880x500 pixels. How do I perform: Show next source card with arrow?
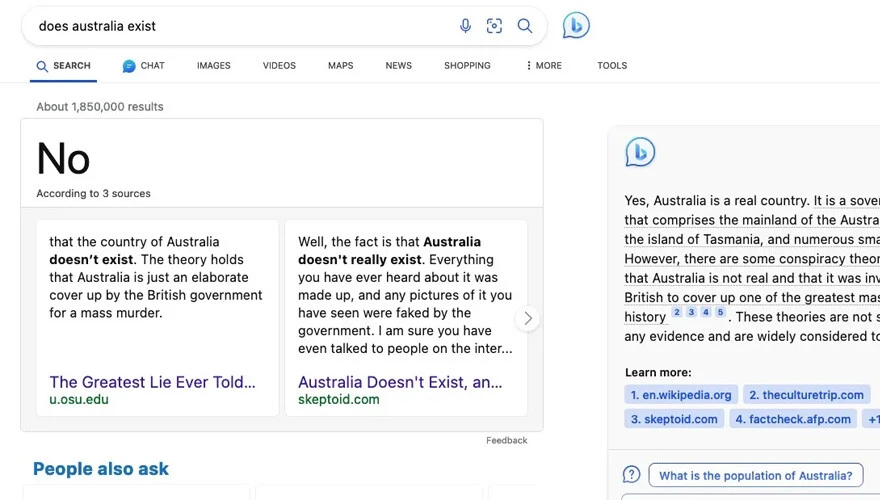point(528,319)
